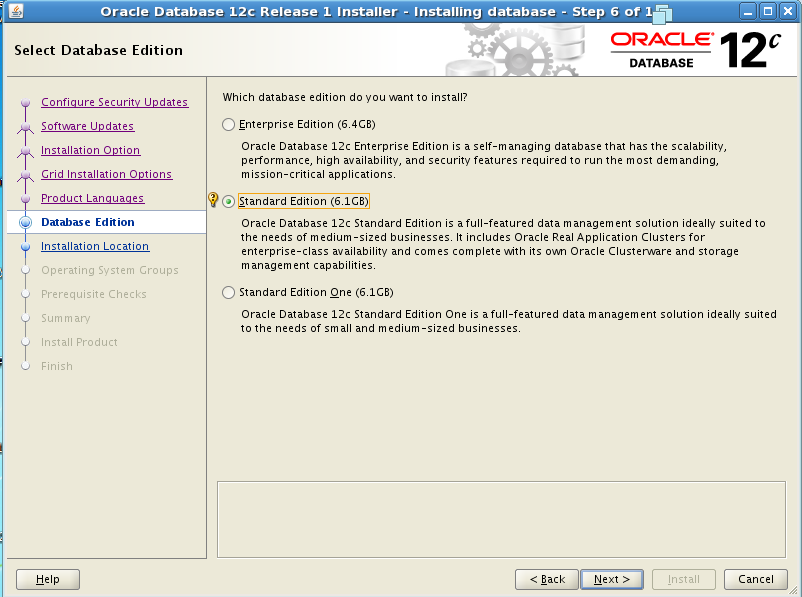The height and width of the screenshot is (597, 802).
Task: Choose Standard Edition One radio button
Action: click(x=229, y=293)
